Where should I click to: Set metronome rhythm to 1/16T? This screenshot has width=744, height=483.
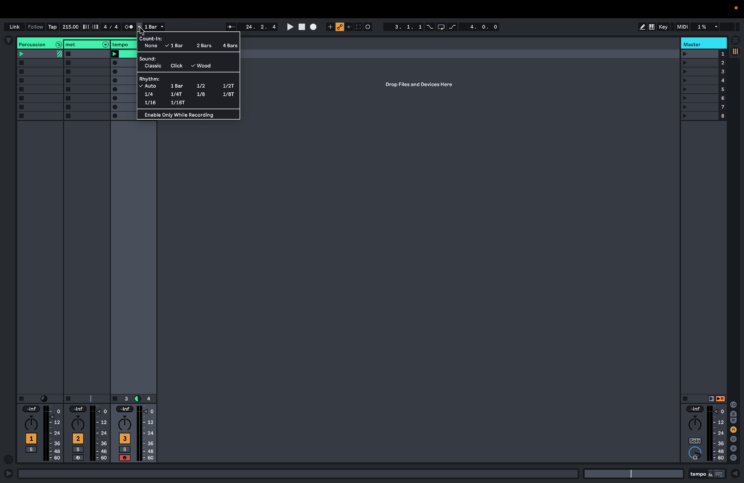click(x=177, y=102)
